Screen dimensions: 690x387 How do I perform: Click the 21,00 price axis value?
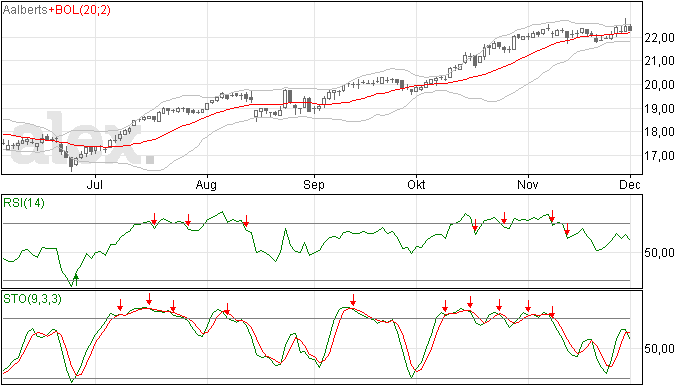[659, 61]
